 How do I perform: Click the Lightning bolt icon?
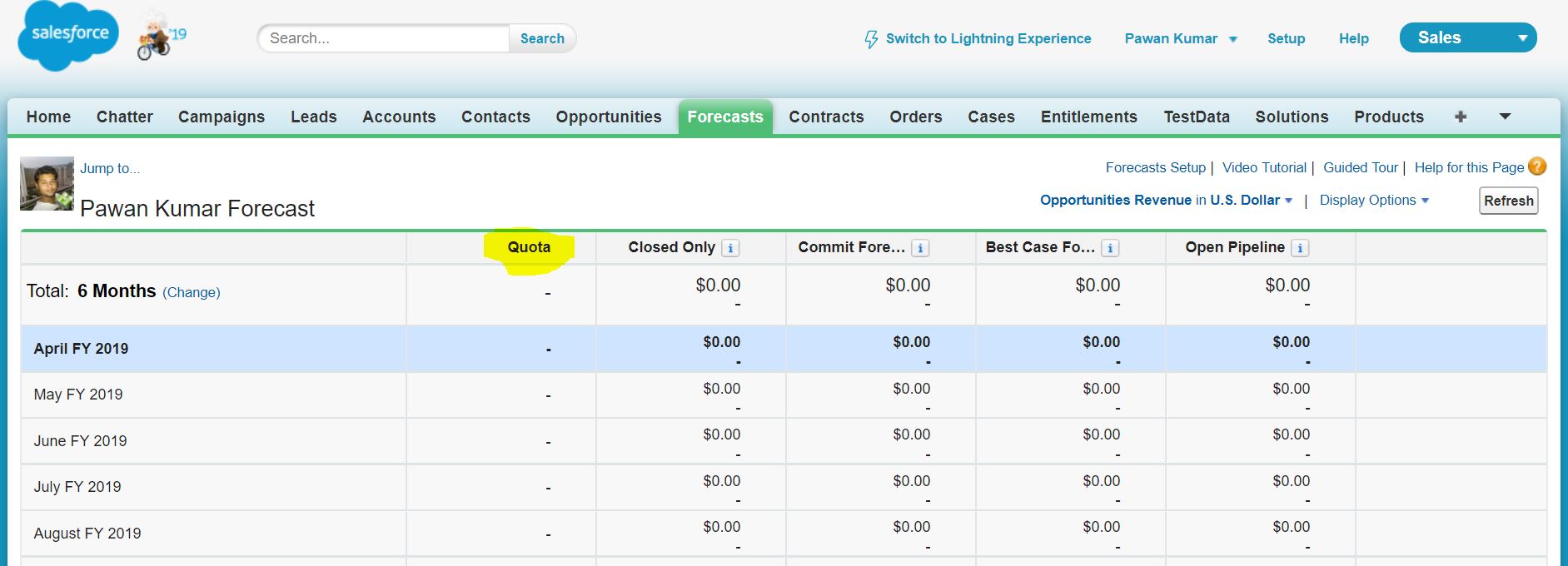[871, 39]
